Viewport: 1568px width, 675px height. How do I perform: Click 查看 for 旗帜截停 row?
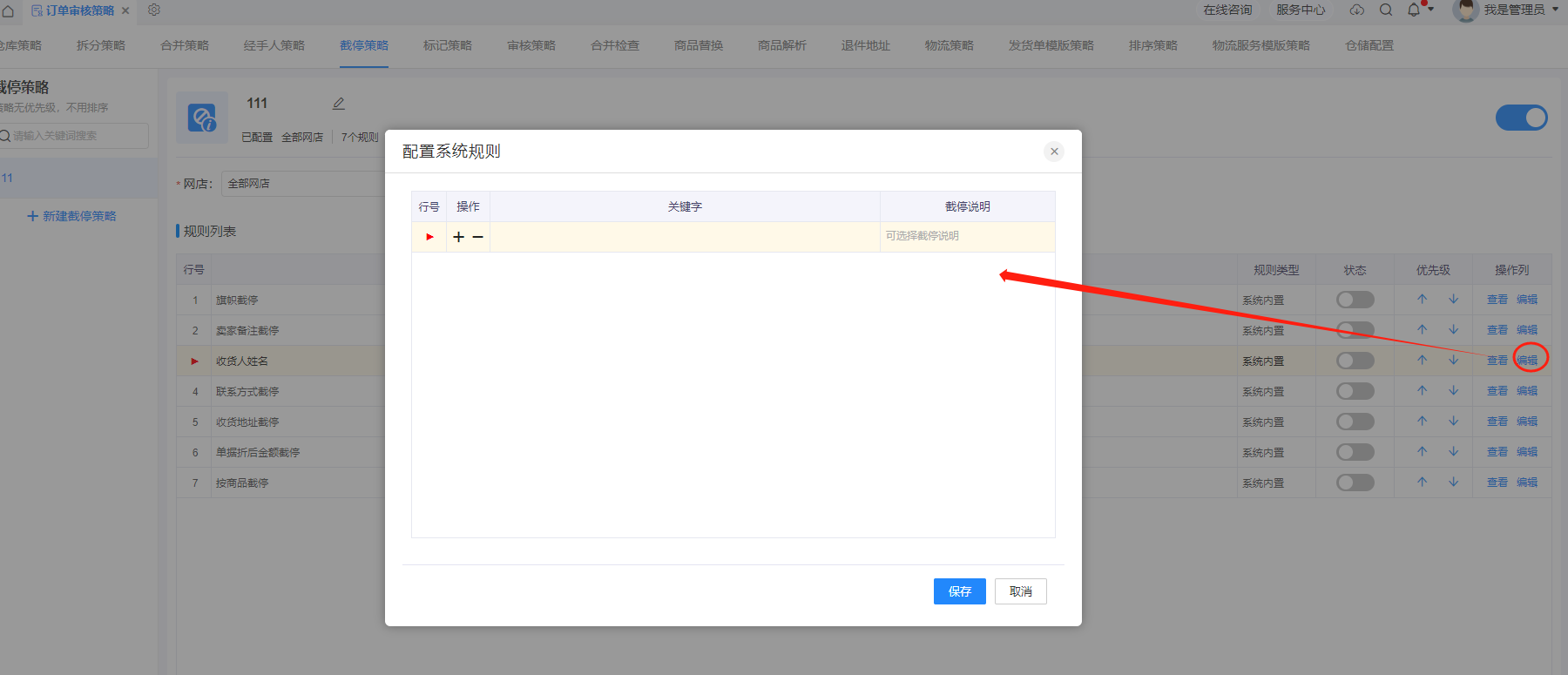[1497, 300]
